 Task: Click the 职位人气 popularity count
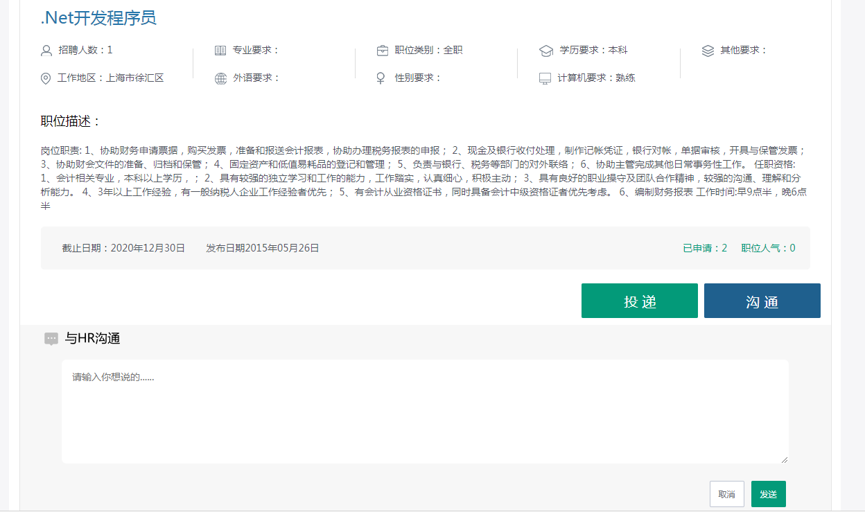pyautogui.click(x=768, y=248)
